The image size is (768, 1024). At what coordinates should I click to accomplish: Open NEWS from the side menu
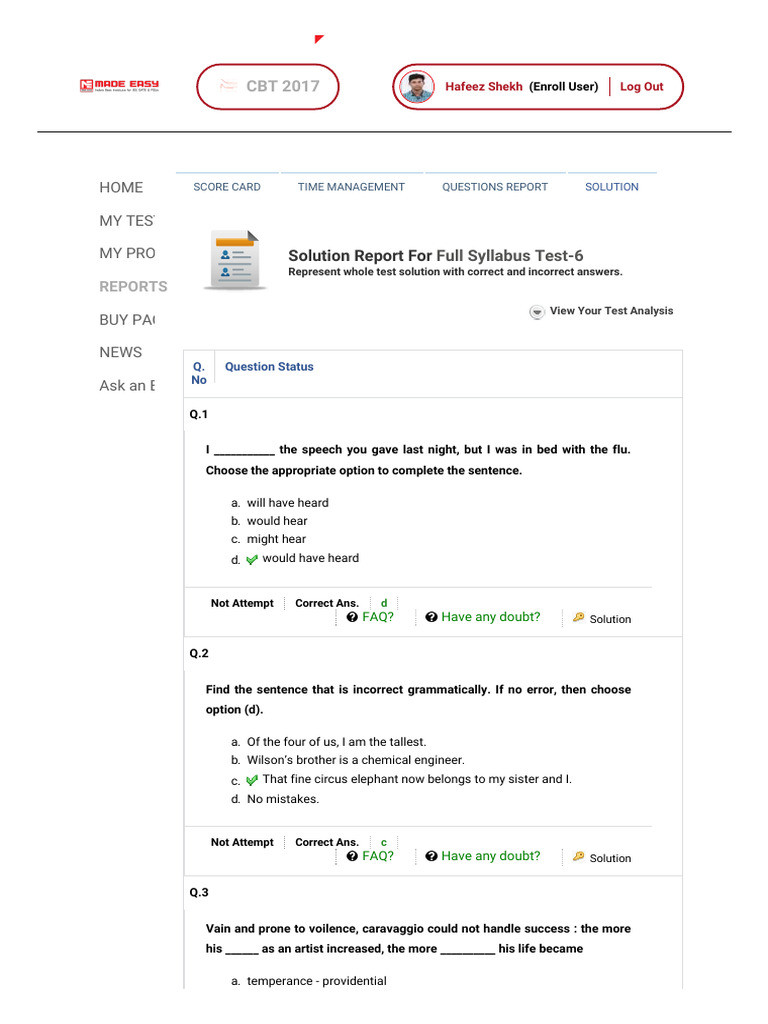(121, 352)
